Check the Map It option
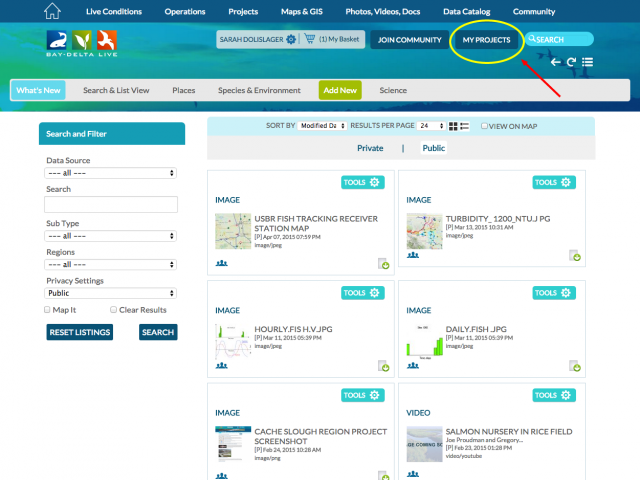The image size is (640, 480). tap(47, 310)
